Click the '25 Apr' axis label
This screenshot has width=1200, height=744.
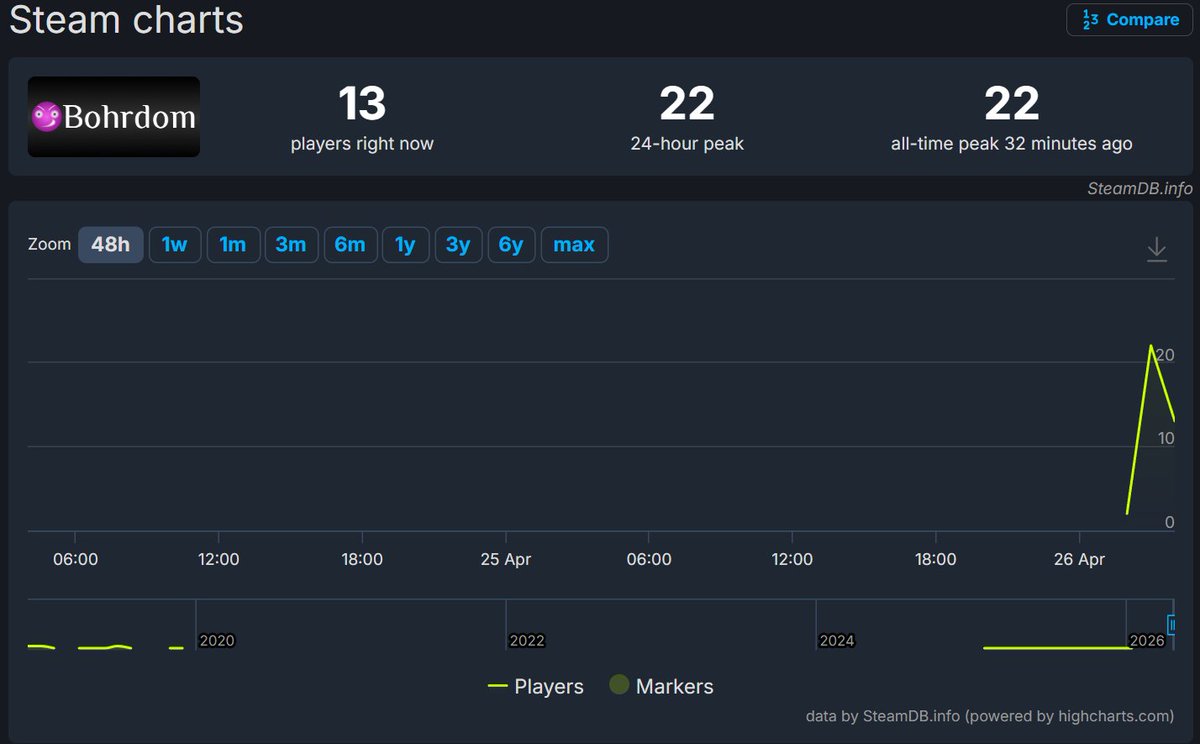[x=505, y=560]
